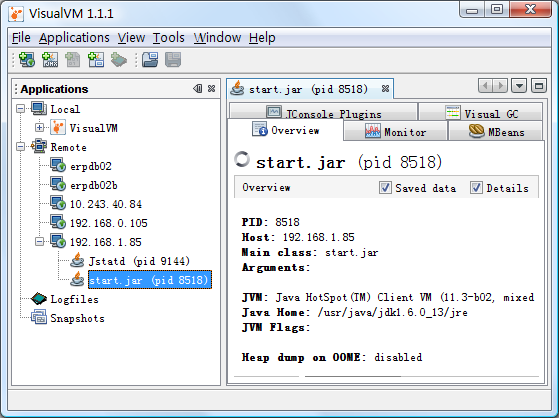Screen dimensions: 559x418
Task: Open the File menu
Action: pos(21,37)
